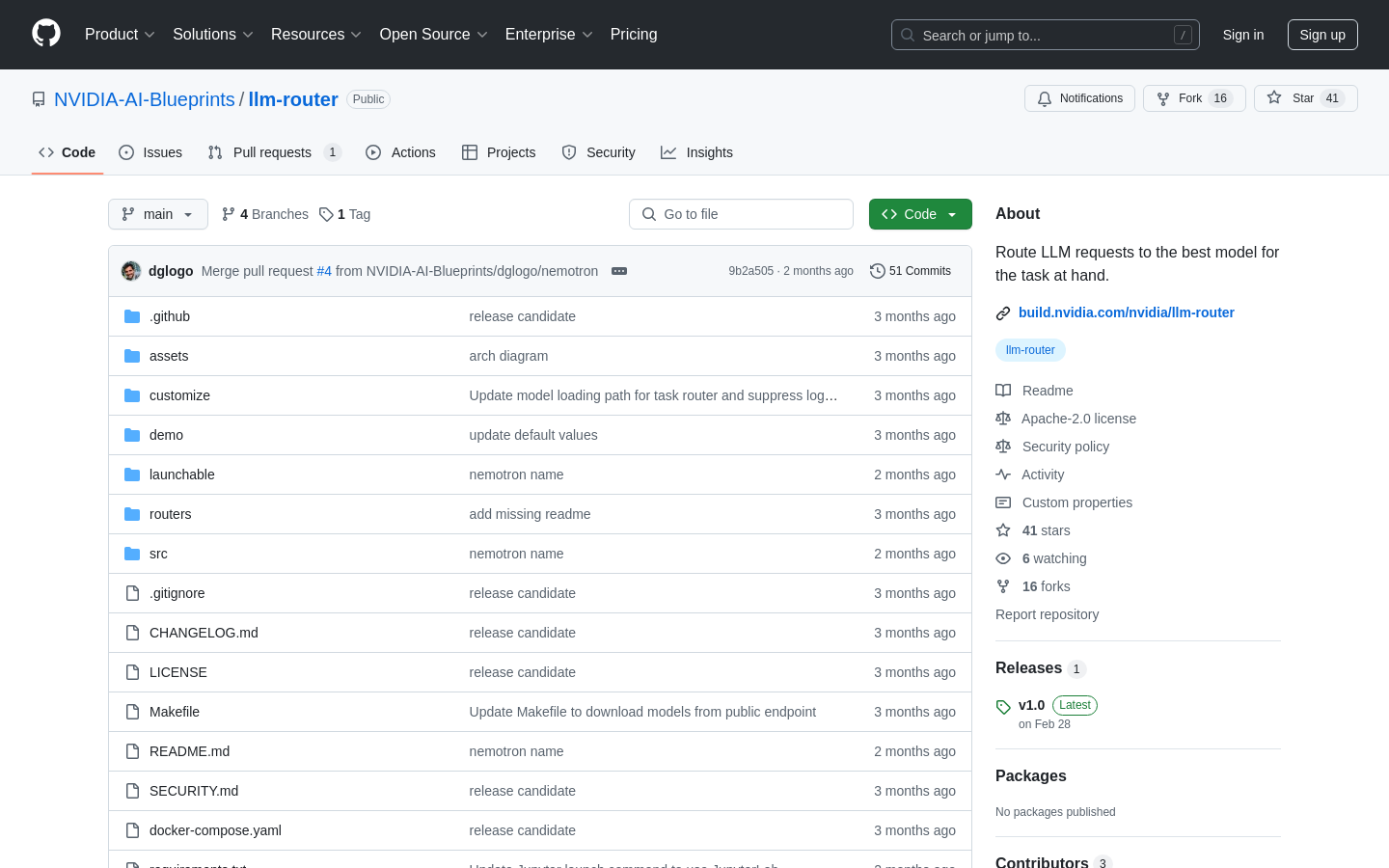Expand commit message ellipsis icon
This screenshot has width=1389, height=868.
(619, 271)
